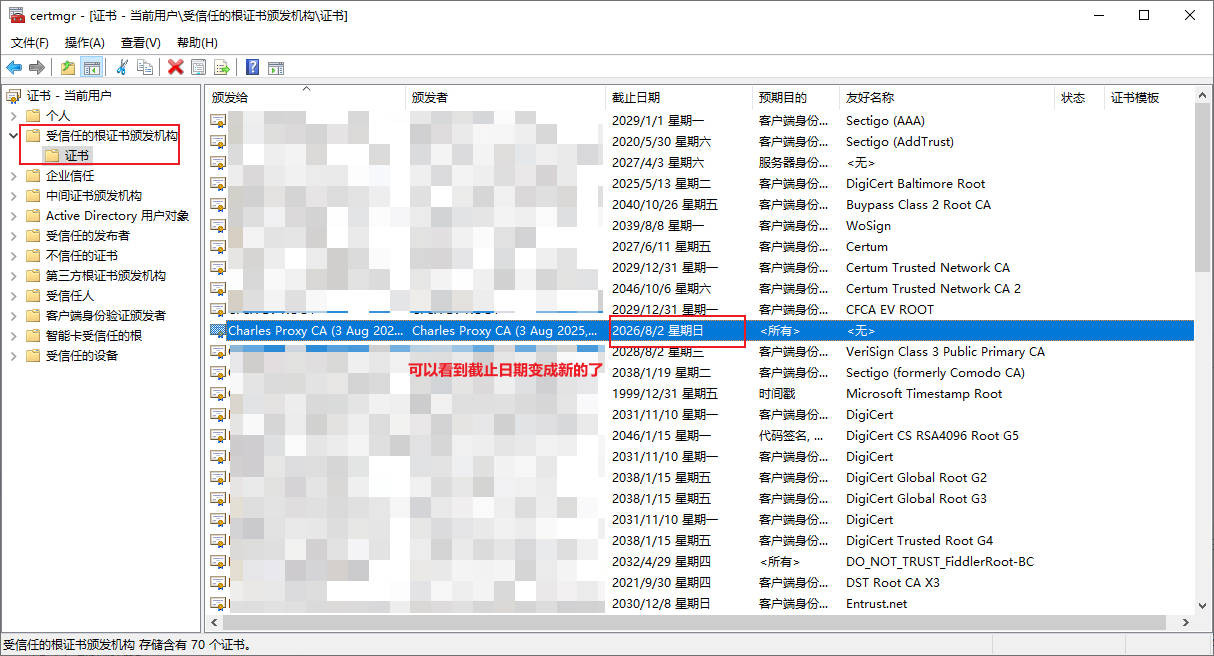Collapse the 受信任的根证书颁发机构 tree node
Screen dimensions: 1214x656
tap(13, 136)
